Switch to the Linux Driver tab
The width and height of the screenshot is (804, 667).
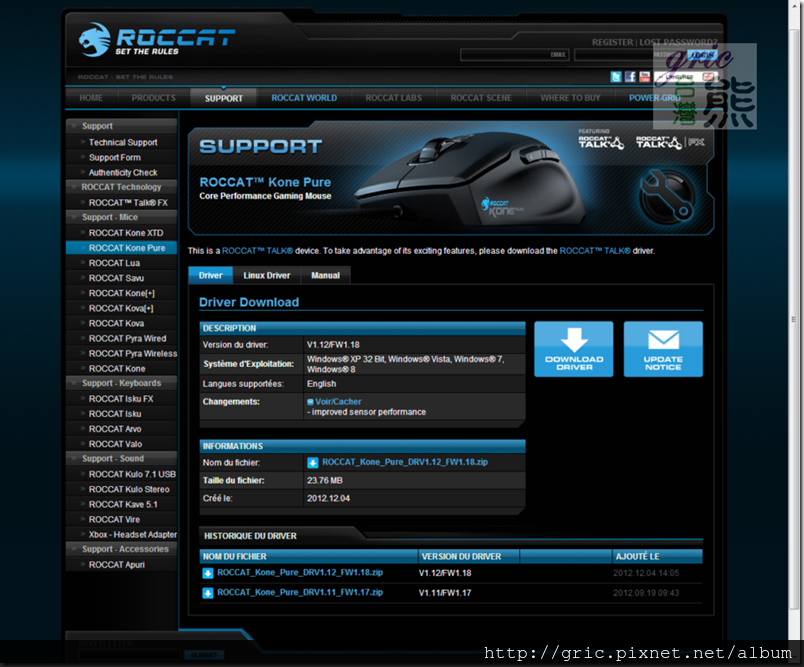(x=267, y=275)
